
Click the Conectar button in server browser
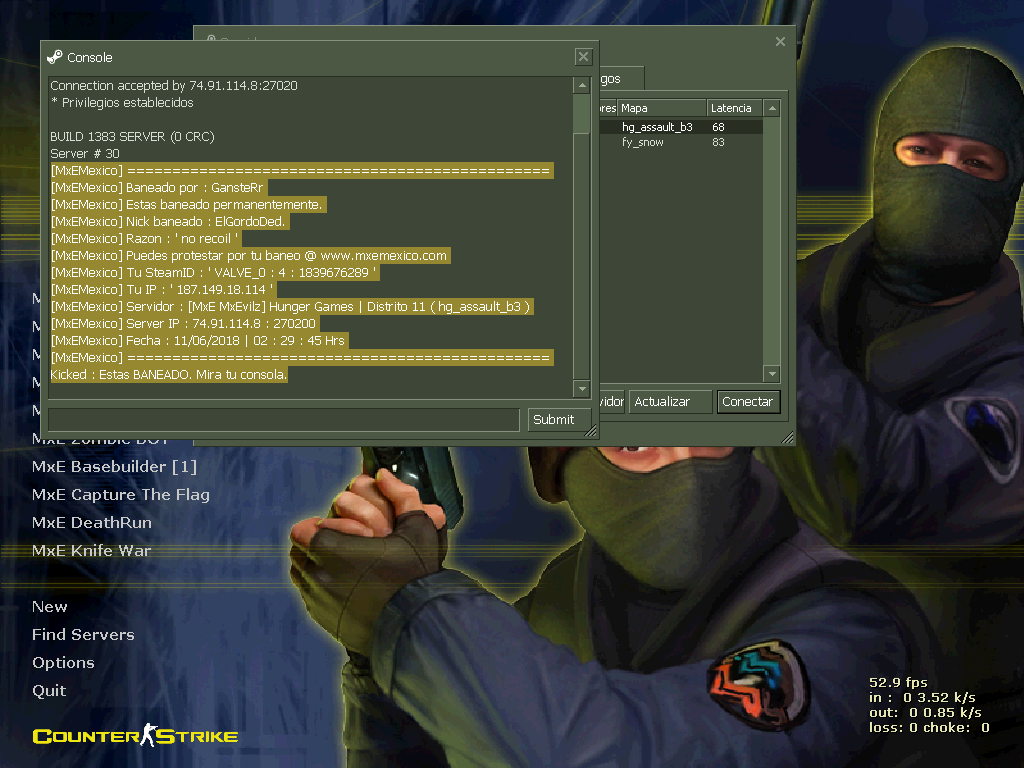748,402
